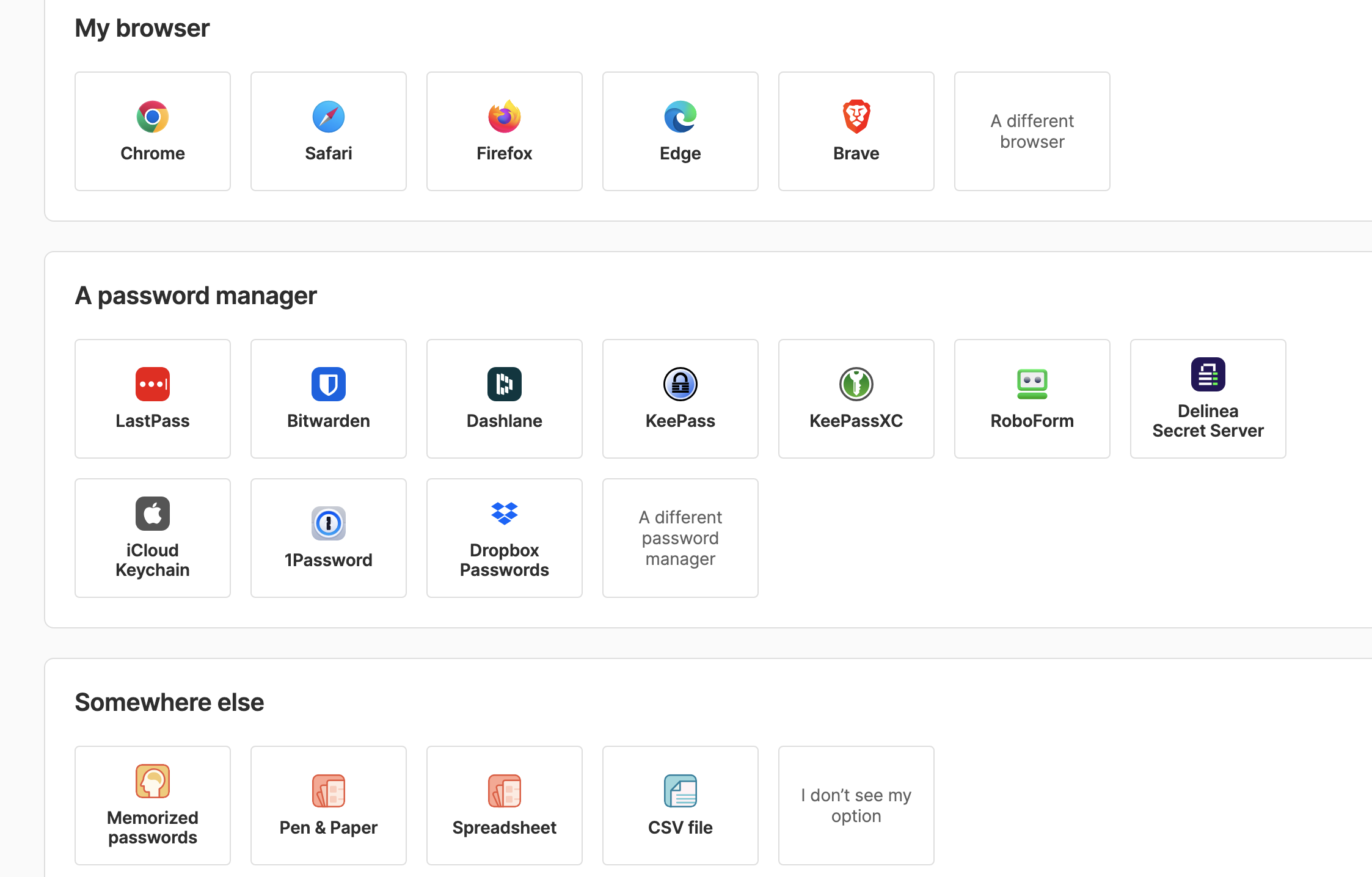Select the Chrome browser icon
The height and width of the screenshot is (877, 1372).
[x=153, y=117]
